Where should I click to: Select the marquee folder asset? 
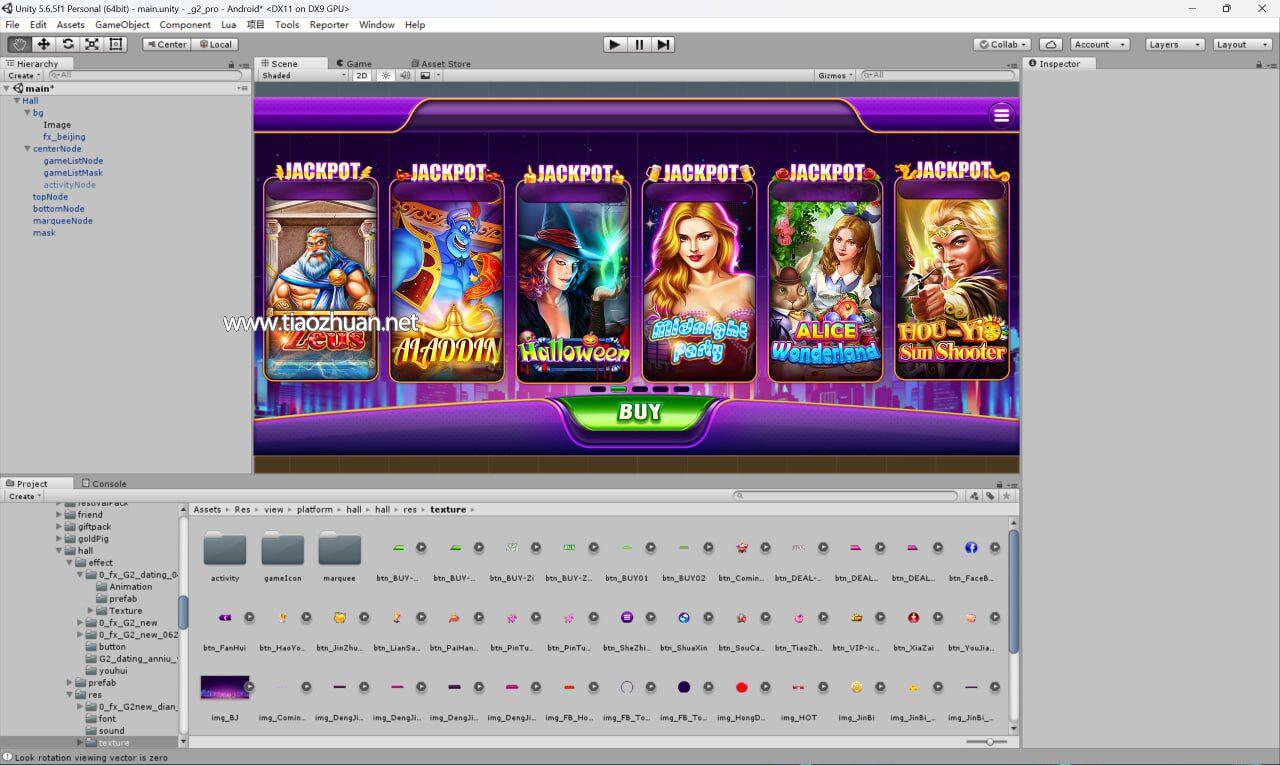[x=339, y=558]
